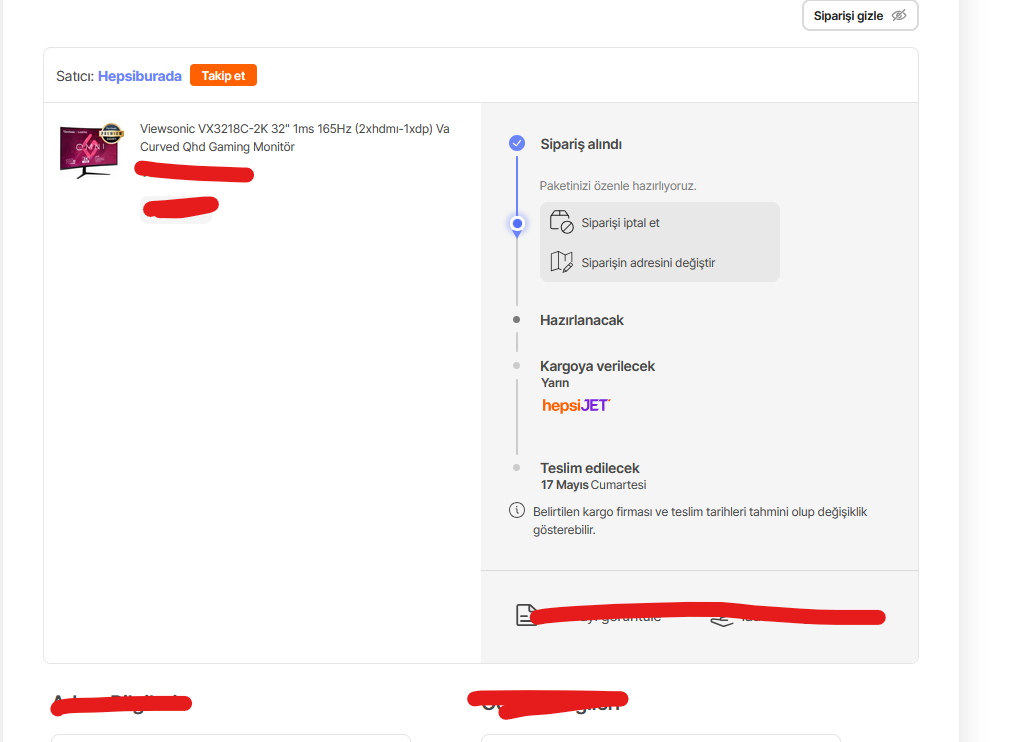Select the Yarın shipping date text
Viewport: 1012px width, 742px height.
click(555, 383)
